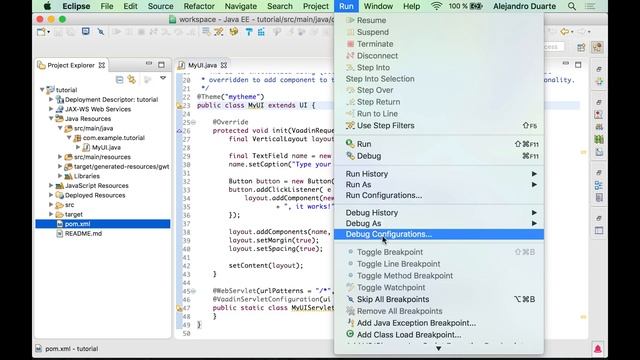Click the monitor-shaped icon in the main toolbar
Screen dimensions: 640x360
[85, 31]
